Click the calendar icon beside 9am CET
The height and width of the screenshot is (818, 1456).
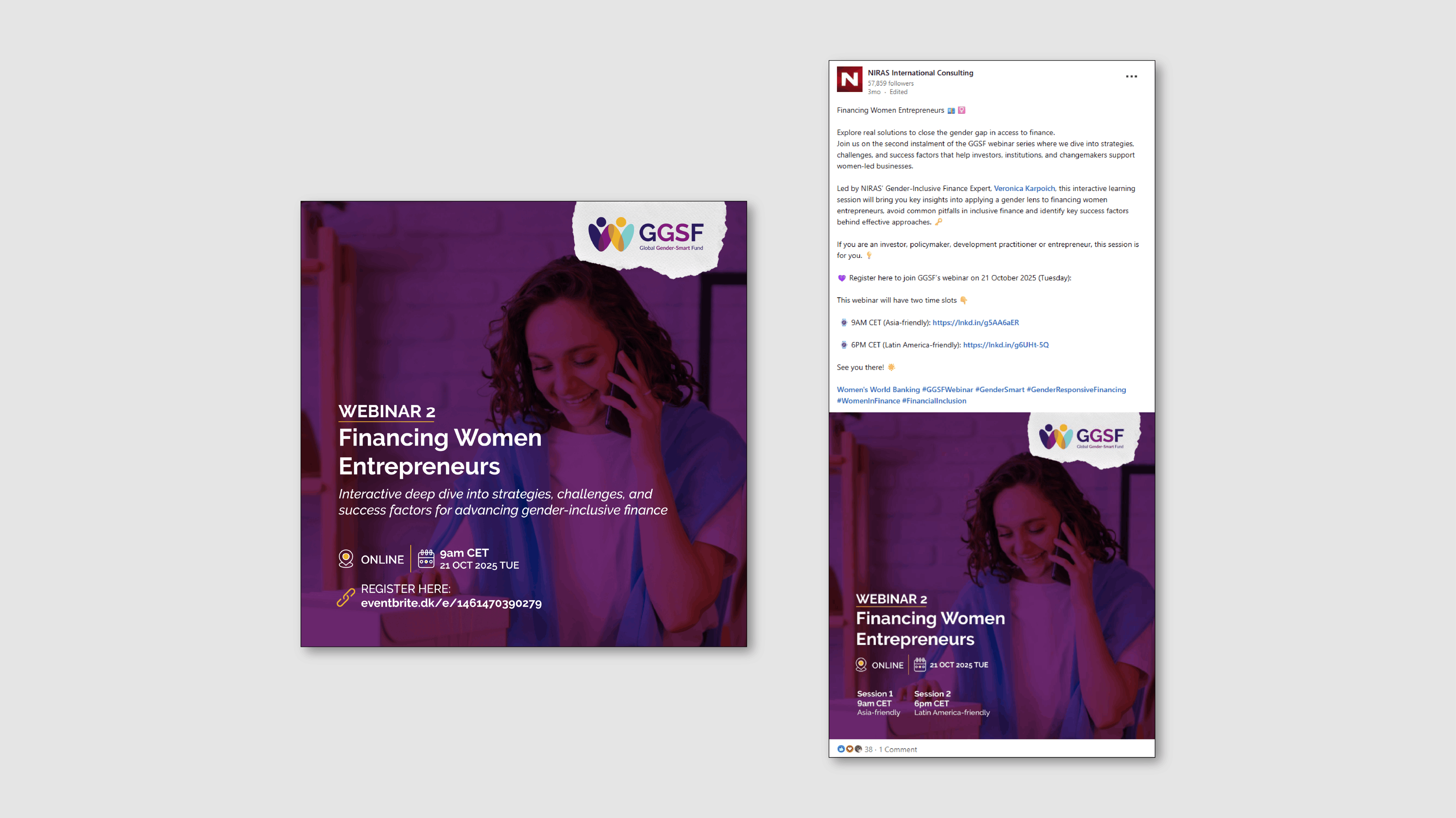click(x=426, y=559)
